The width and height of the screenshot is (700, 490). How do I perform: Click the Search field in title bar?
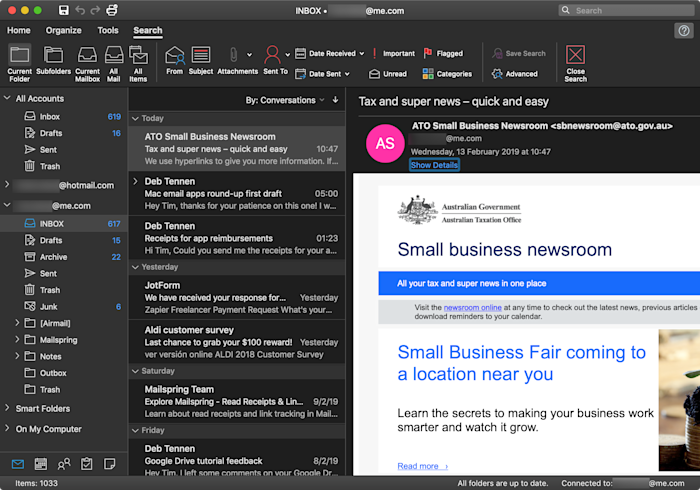pyautogui.click(x=627, y=10)
